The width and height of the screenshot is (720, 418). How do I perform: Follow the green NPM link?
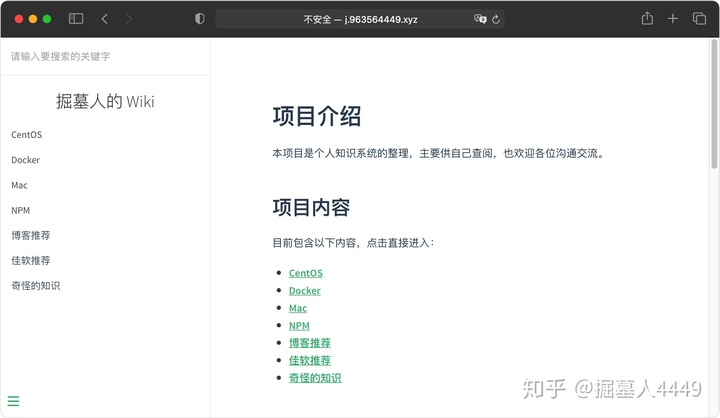tap(299, 326)
